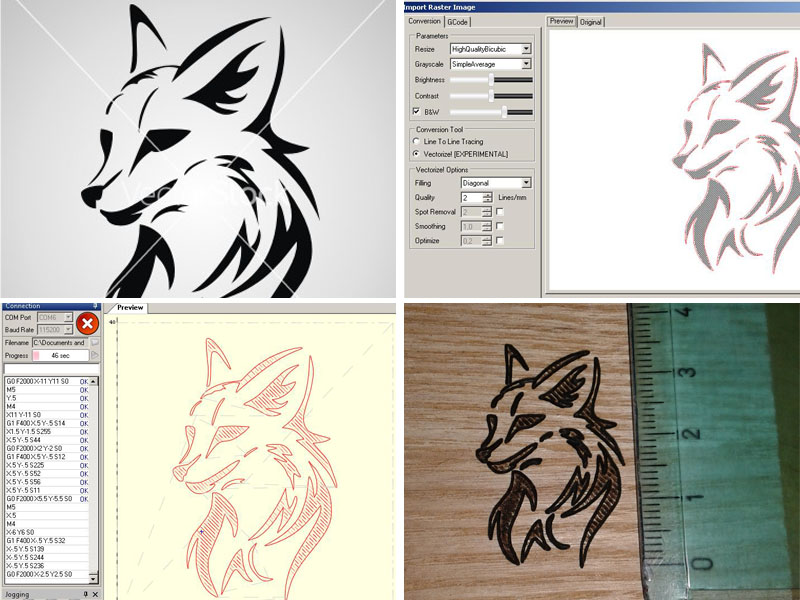The width and height of the screenshot is (800, 600).
Task: Increase Quality using the up stepper arrow
Action: click(487, 195)
